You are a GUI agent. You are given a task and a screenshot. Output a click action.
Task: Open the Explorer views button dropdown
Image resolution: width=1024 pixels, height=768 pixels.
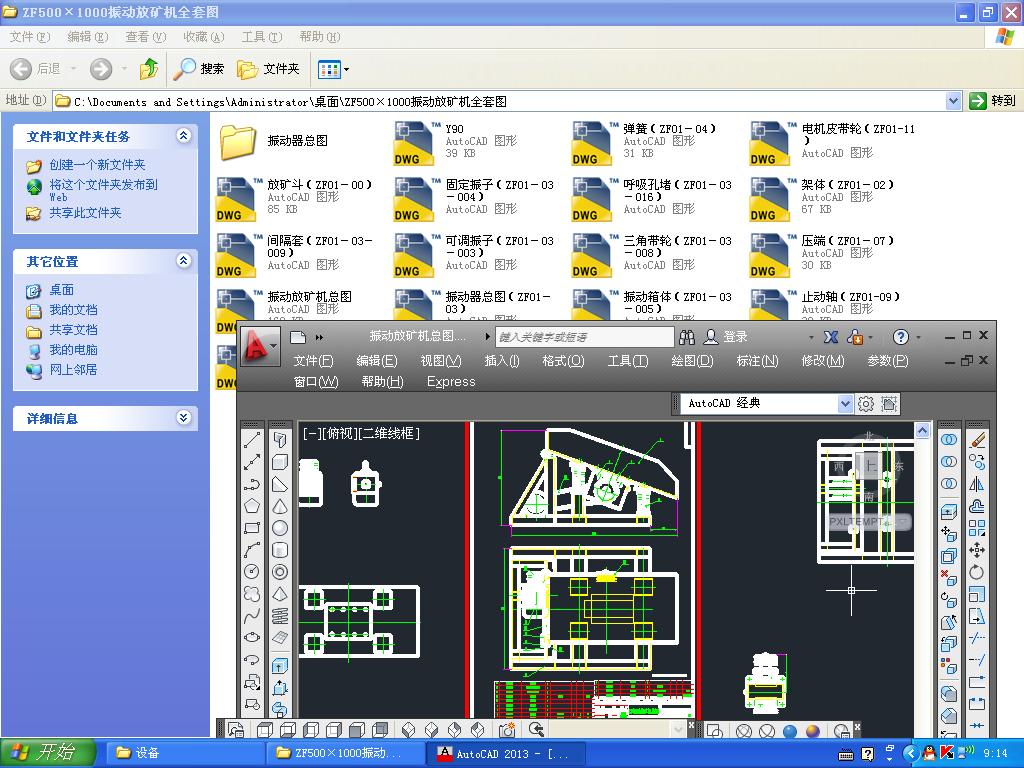point(346,69)
